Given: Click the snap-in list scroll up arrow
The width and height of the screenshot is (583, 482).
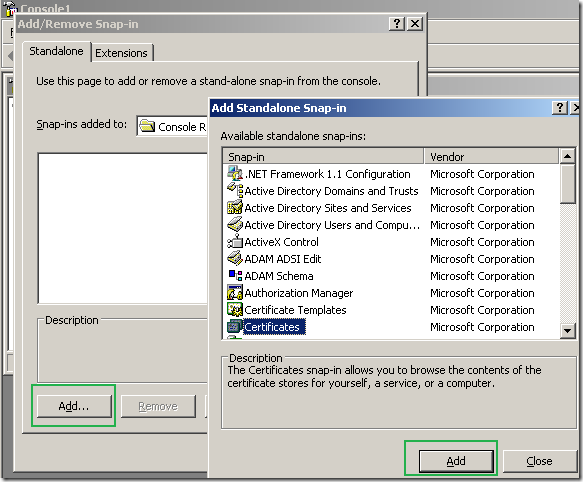Looking at the screenshot, I should pos(567,156).
